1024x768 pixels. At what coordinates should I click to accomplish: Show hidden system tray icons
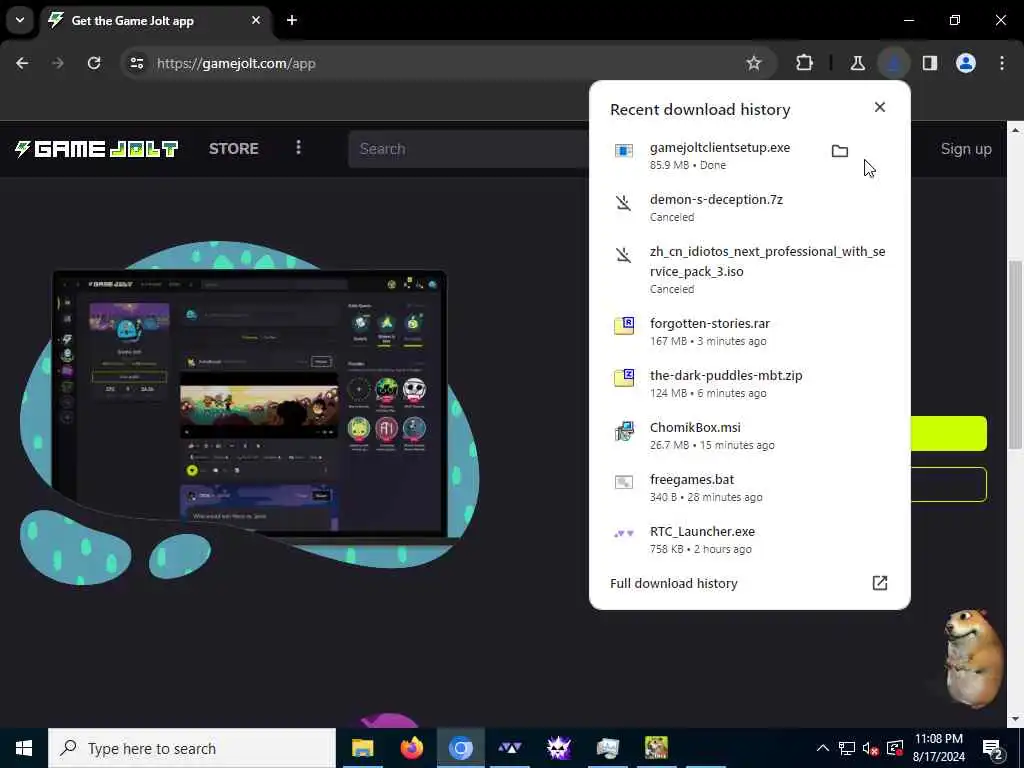[822, 748]
